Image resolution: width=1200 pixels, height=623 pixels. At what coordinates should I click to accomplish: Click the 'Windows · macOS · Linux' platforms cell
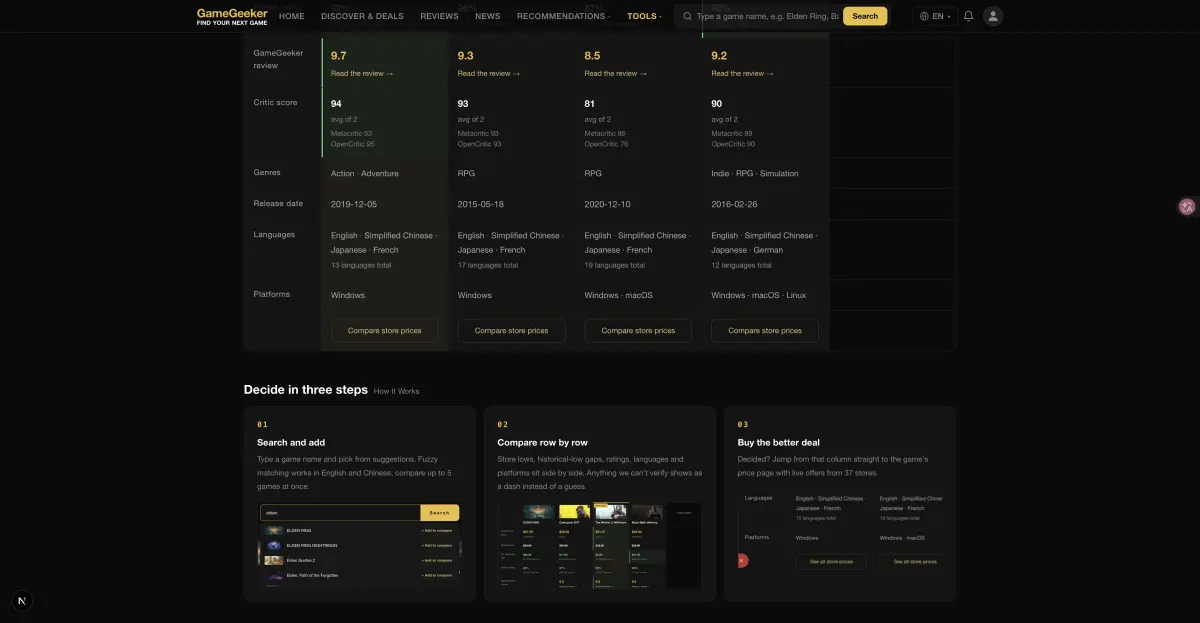[759, 295]
